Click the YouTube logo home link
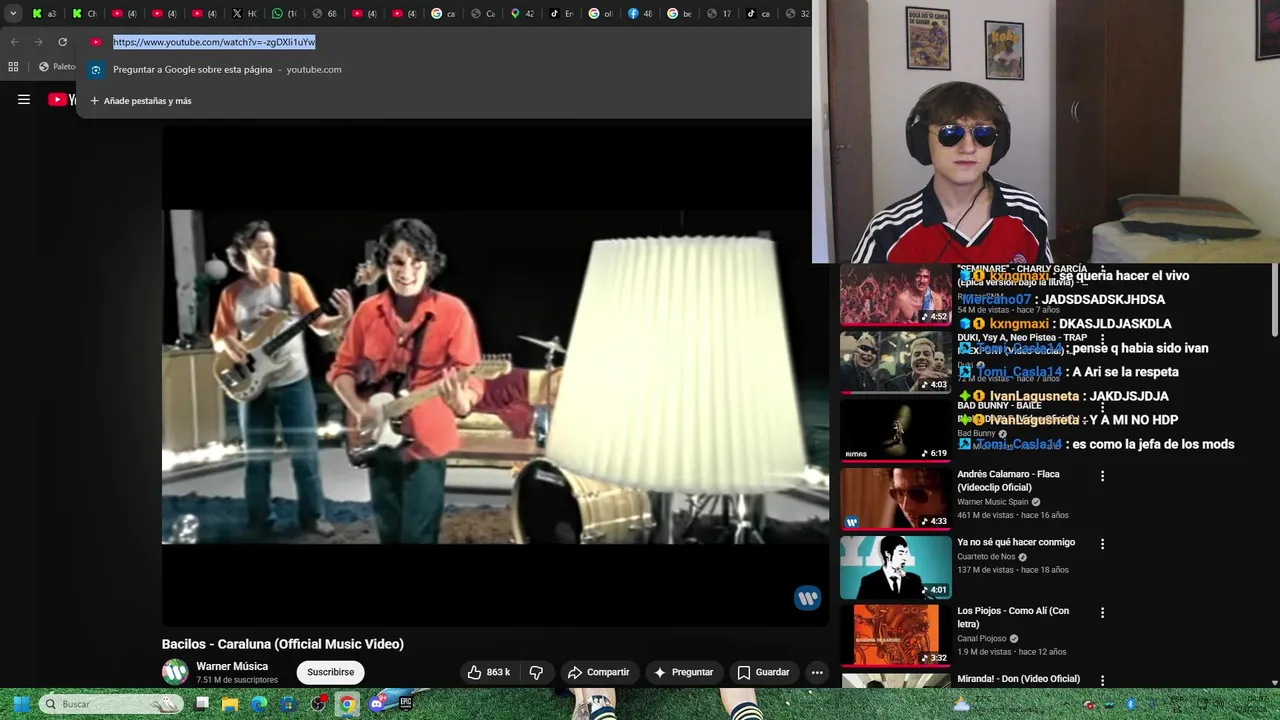 pos(61,99)
